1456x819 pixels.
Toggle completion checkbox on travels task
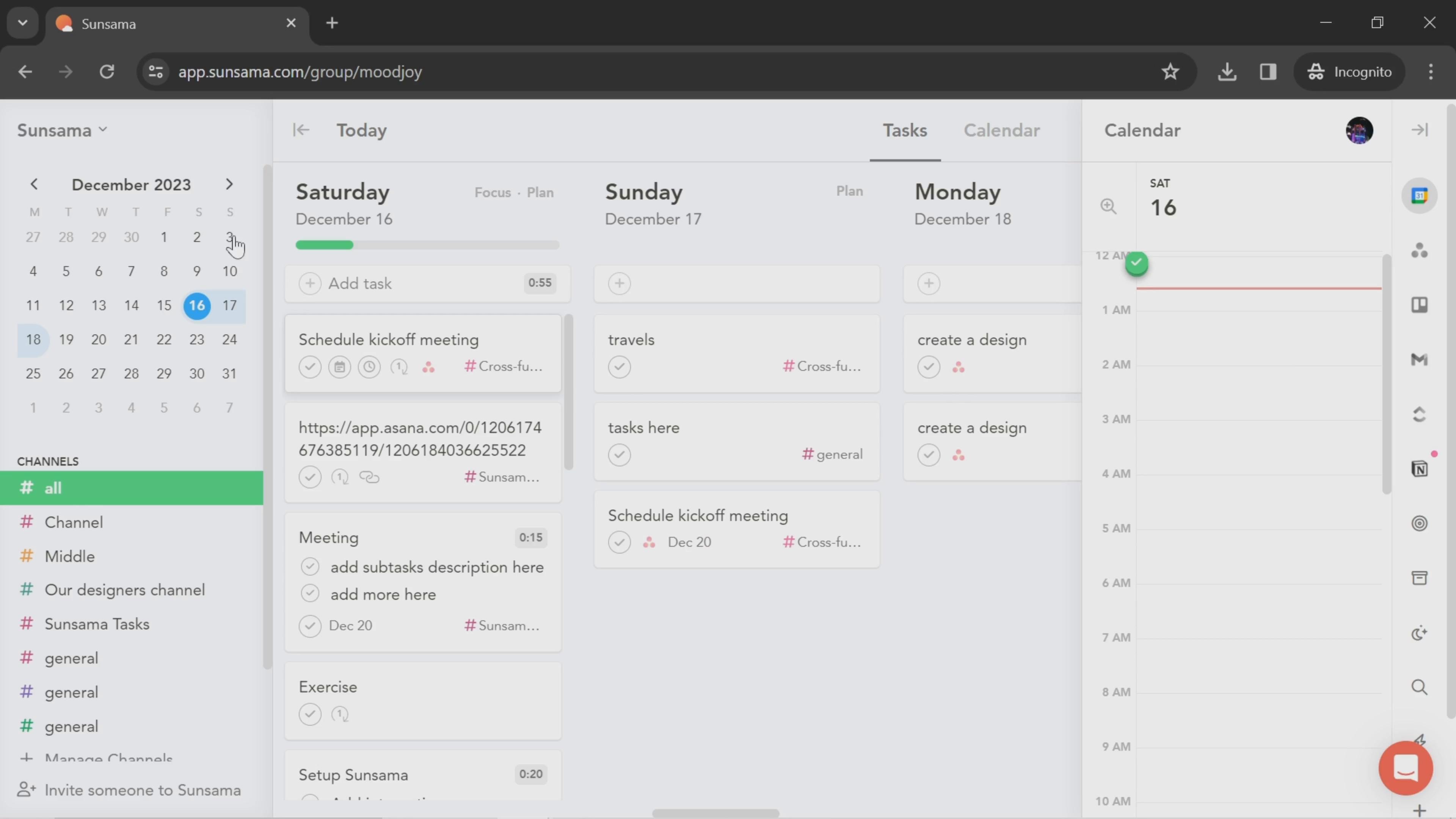[x=619, y=366]
